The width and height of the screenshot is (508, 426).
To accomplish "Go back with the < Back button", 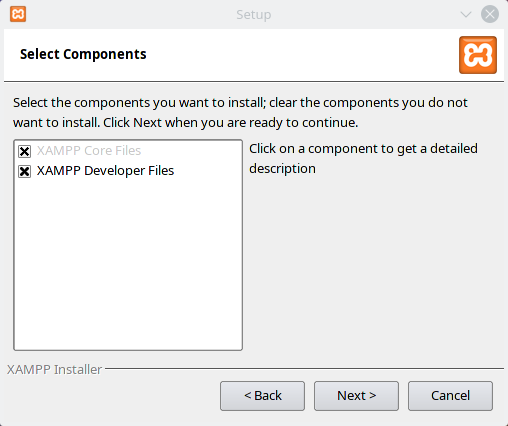I will (262, 396).
